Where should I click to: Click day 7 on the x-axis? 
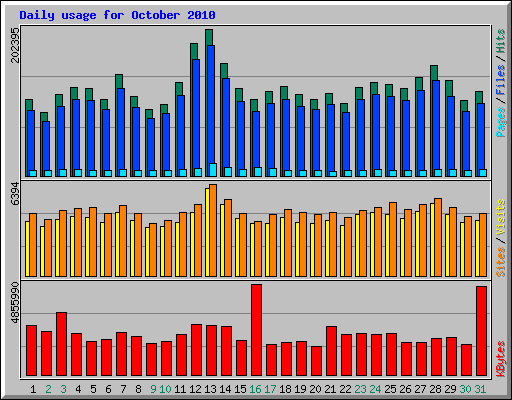pyautogui.click(x=123, y=389)
